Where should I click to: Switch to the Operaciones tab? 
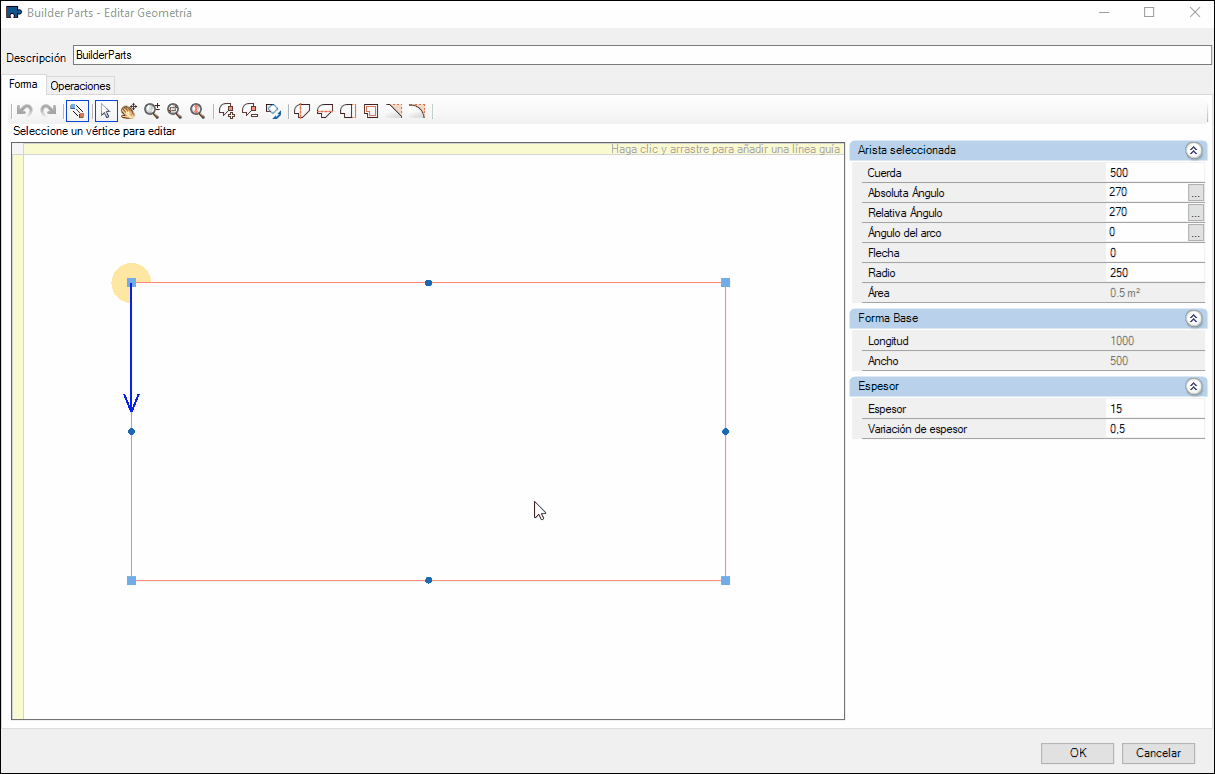tap(80, 86)
